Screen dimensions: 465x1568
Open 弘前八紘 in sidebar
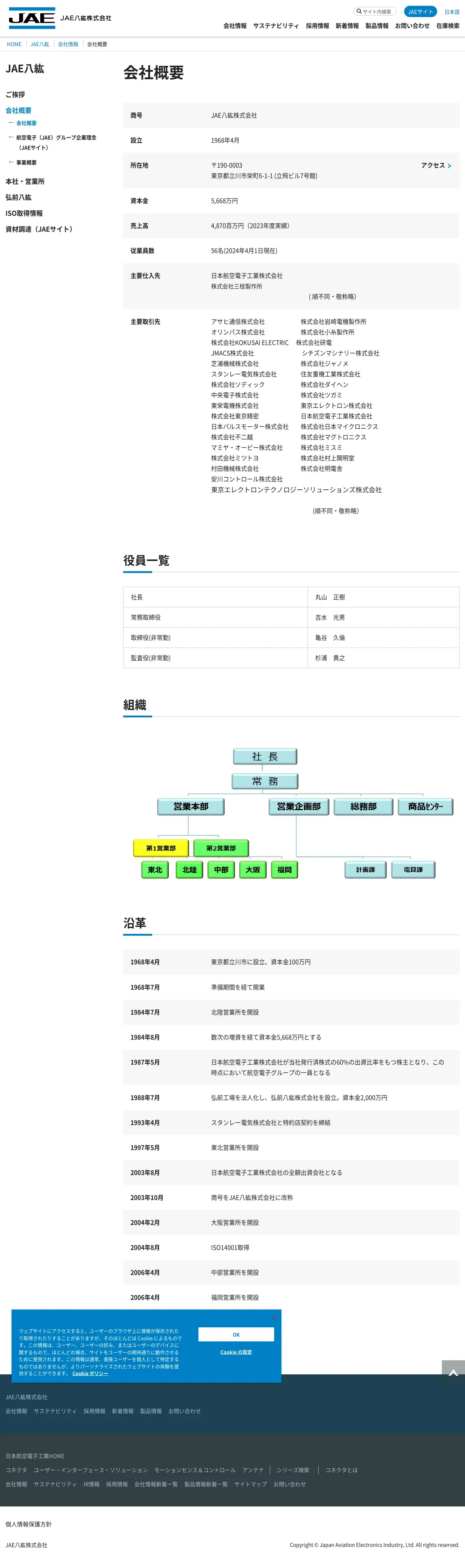(x=18, y=197)
